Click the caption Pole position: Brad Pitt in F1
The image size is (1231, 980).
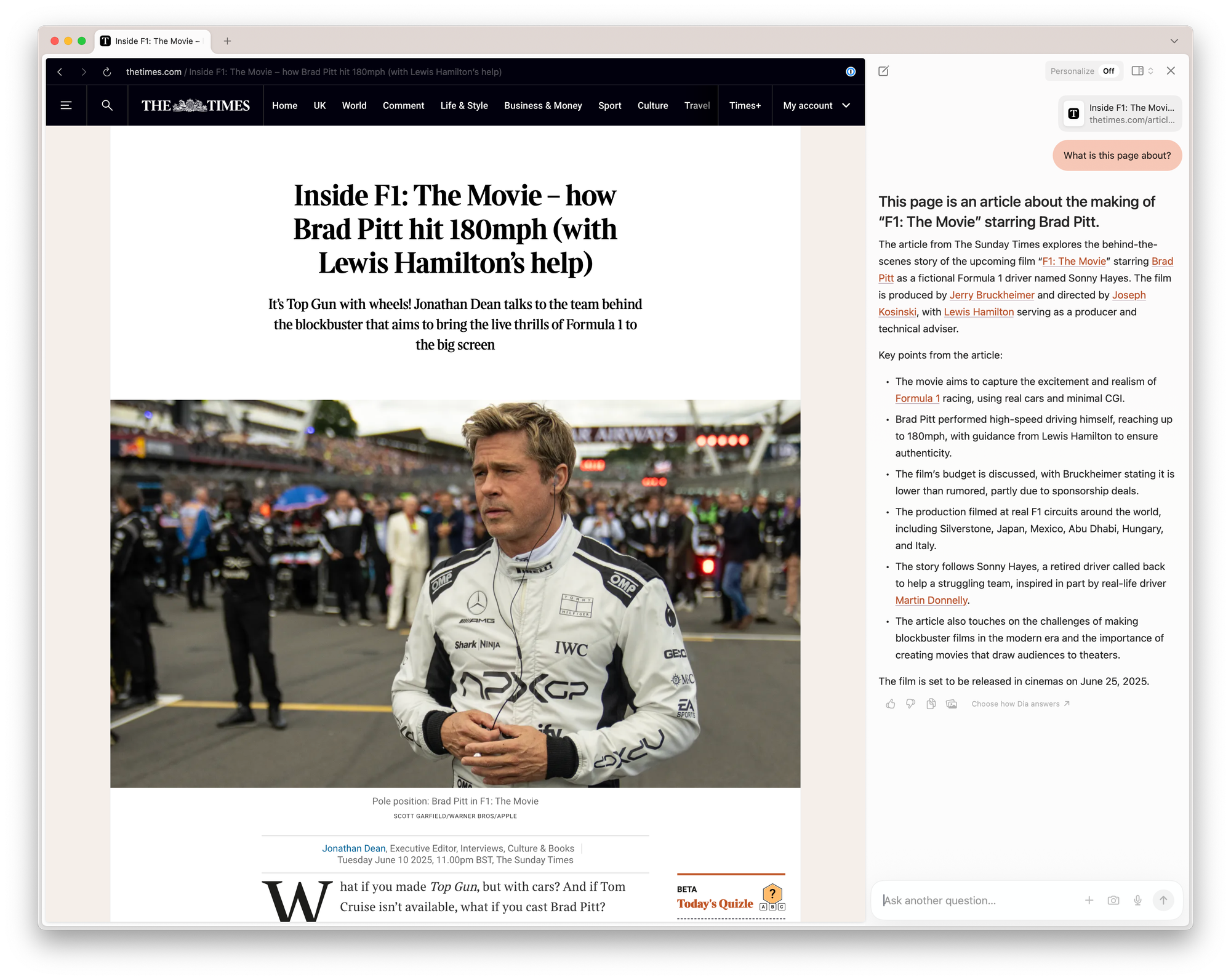tap(455, 801)
